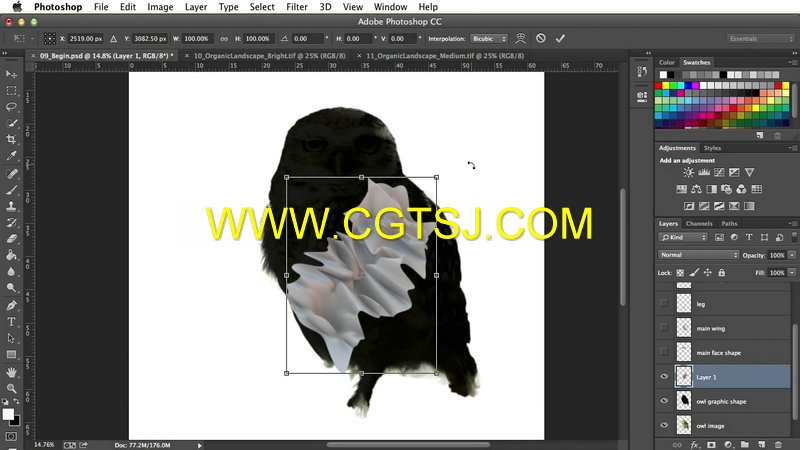Screen dimensions: 800x450
Task: Add a Brightness/Contrast adjustment
Action: point(688,172)
